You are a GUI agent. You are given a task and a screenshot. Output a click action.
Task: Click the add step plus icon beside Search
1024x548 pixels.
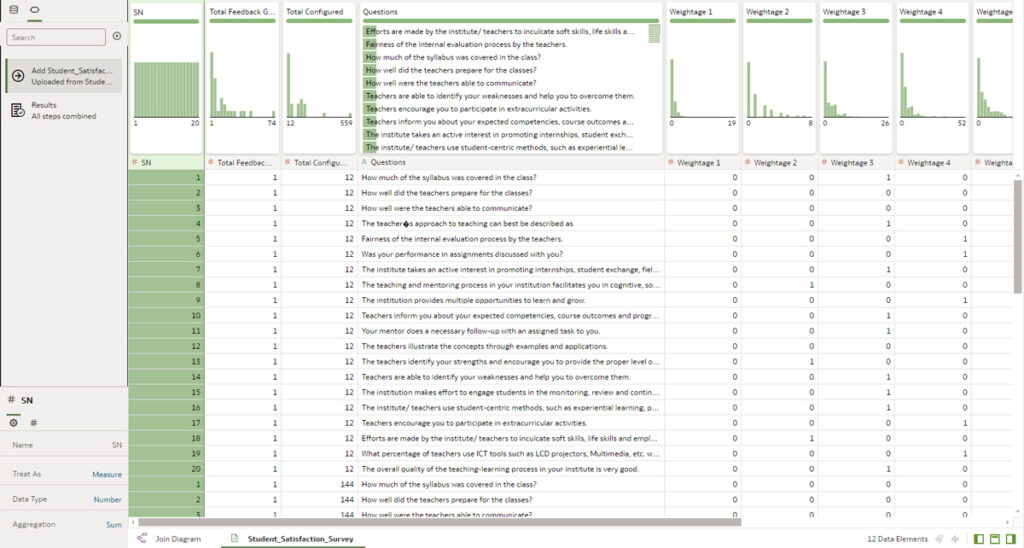[x=117, y=37]
